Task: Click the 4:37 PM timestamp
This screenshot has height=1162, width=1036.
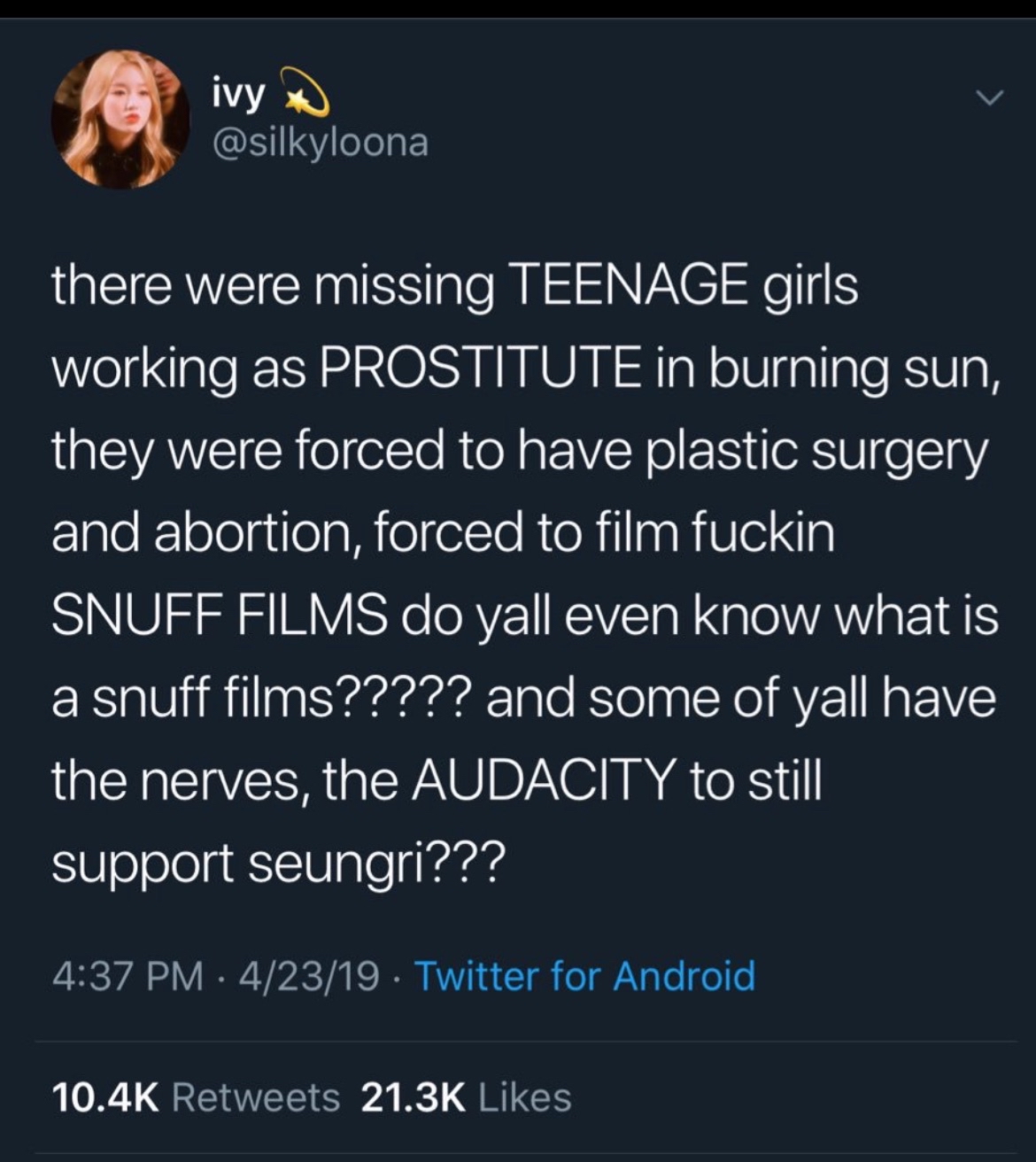Action: (127, 976)
